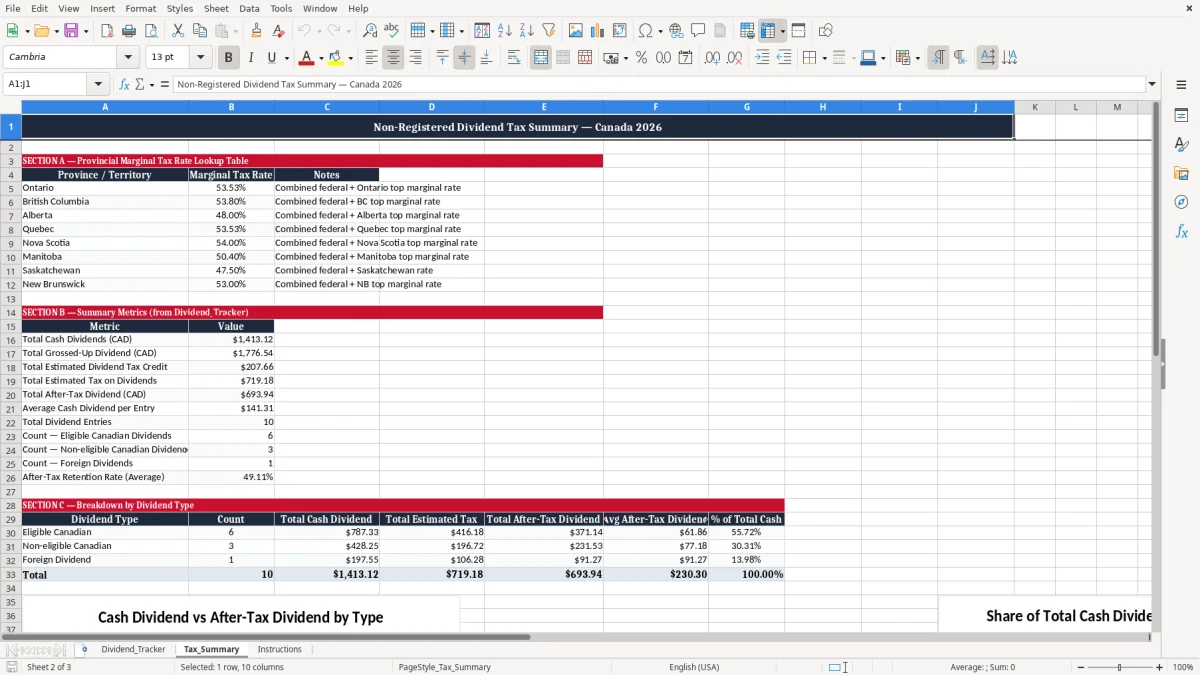Export directly as PDF
Viewport: 1200px width, 675px height.
(x=107, y=31)
